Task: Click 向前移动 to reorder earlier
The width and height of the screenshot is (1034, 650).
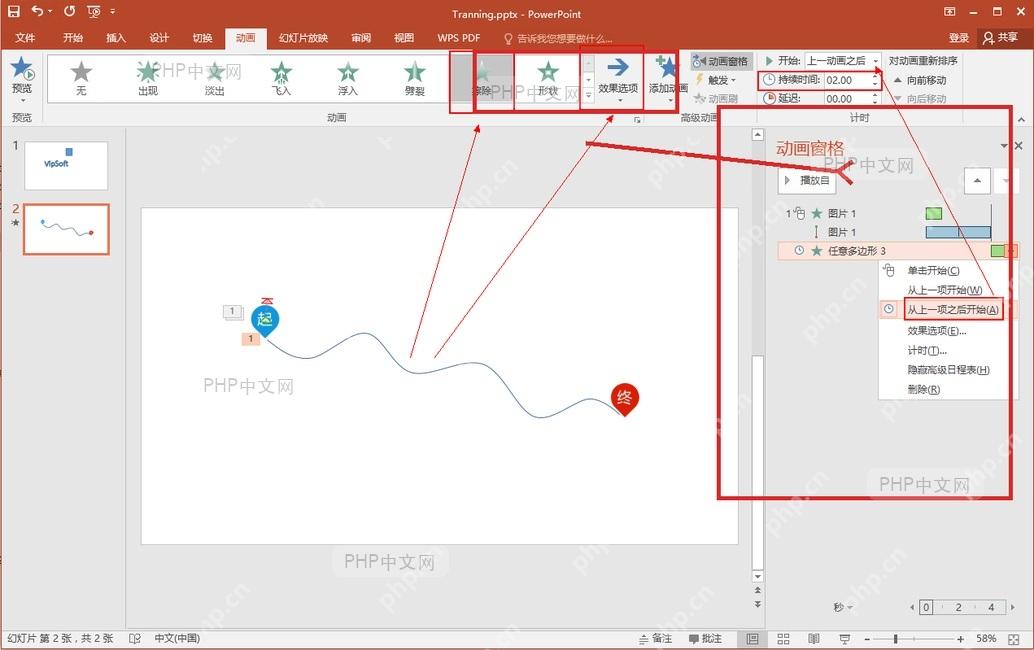Action: [921, 80]
